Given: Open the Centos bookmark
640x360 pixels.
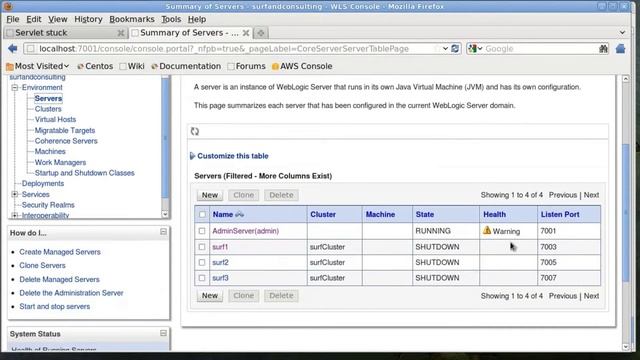Looking at the screenshot, I should [95, 66].
